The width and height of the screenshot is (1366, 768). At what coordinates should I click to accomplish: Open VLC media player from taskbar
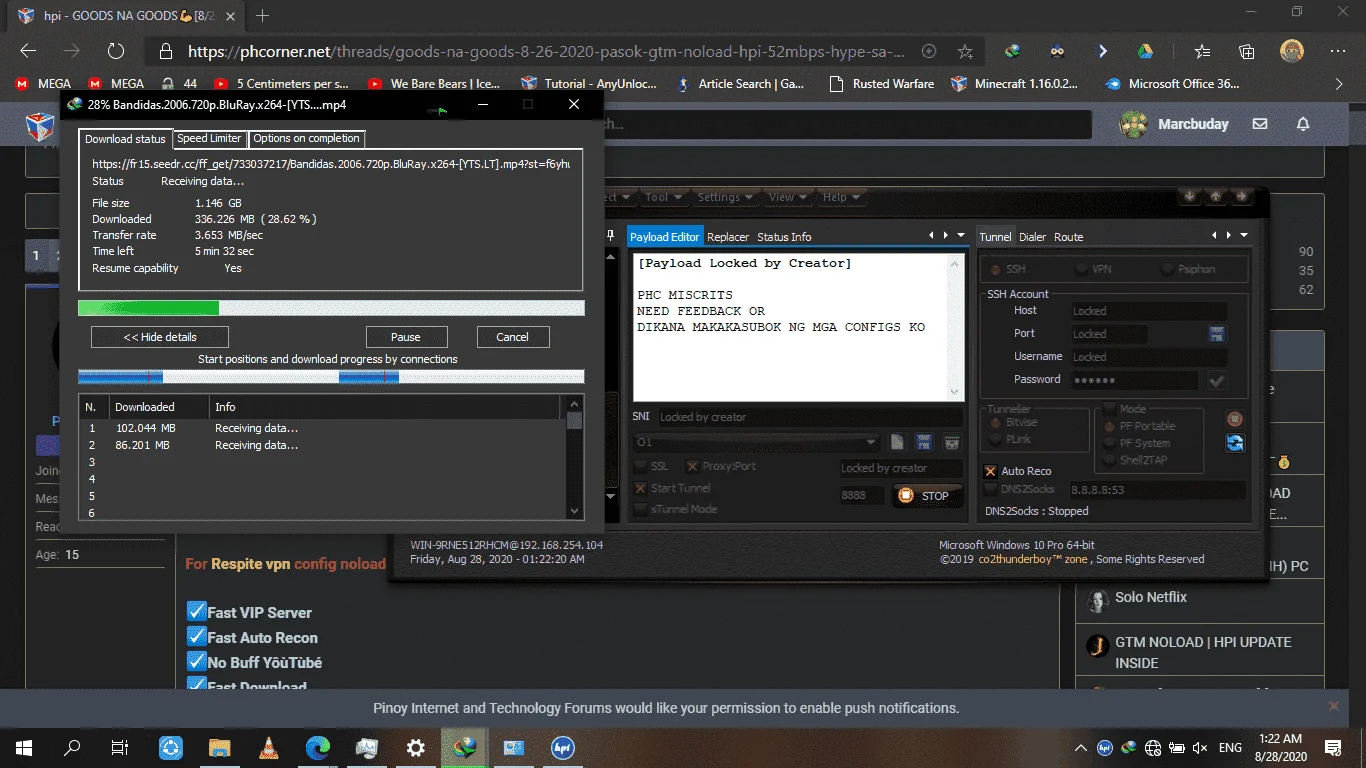pos(269,747)
